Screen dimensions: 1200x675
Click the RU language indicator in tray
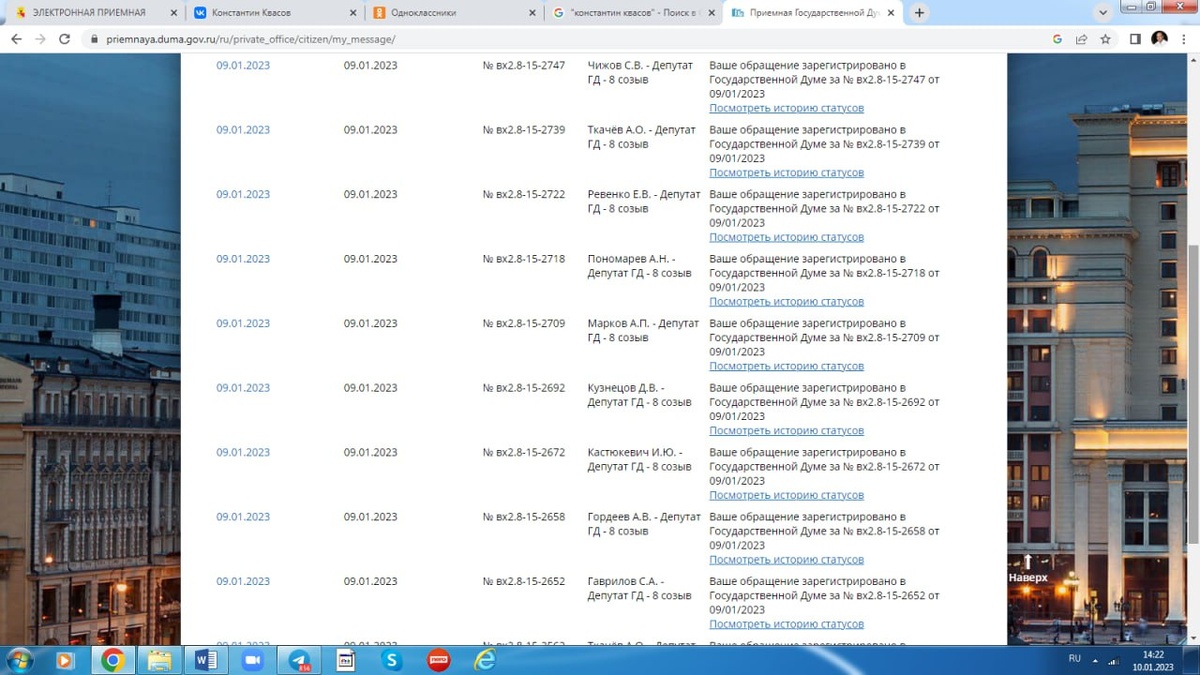(x=1075, y=658)
